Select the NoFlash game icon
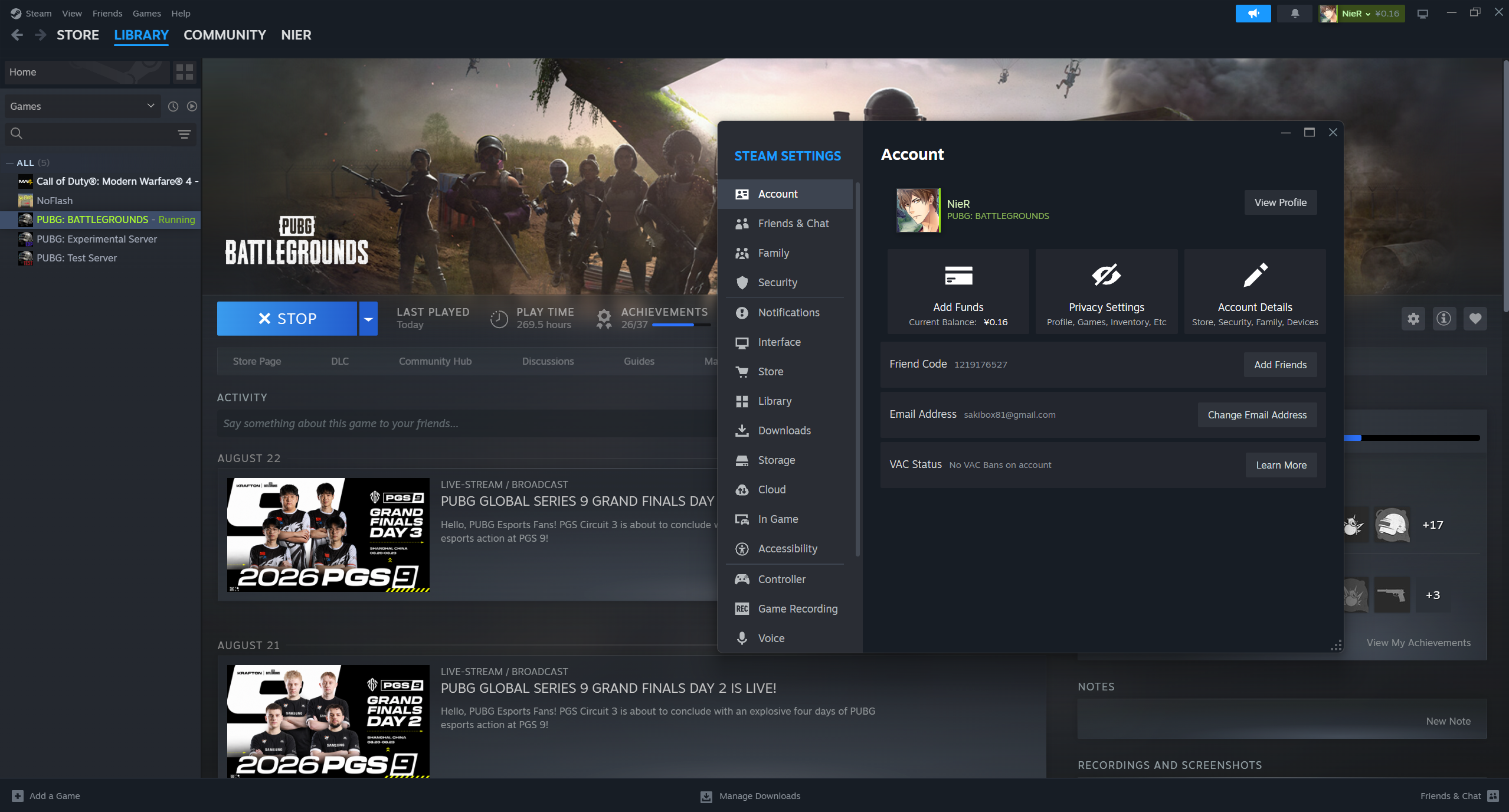Screen dimensions: 1509x812 25,201
